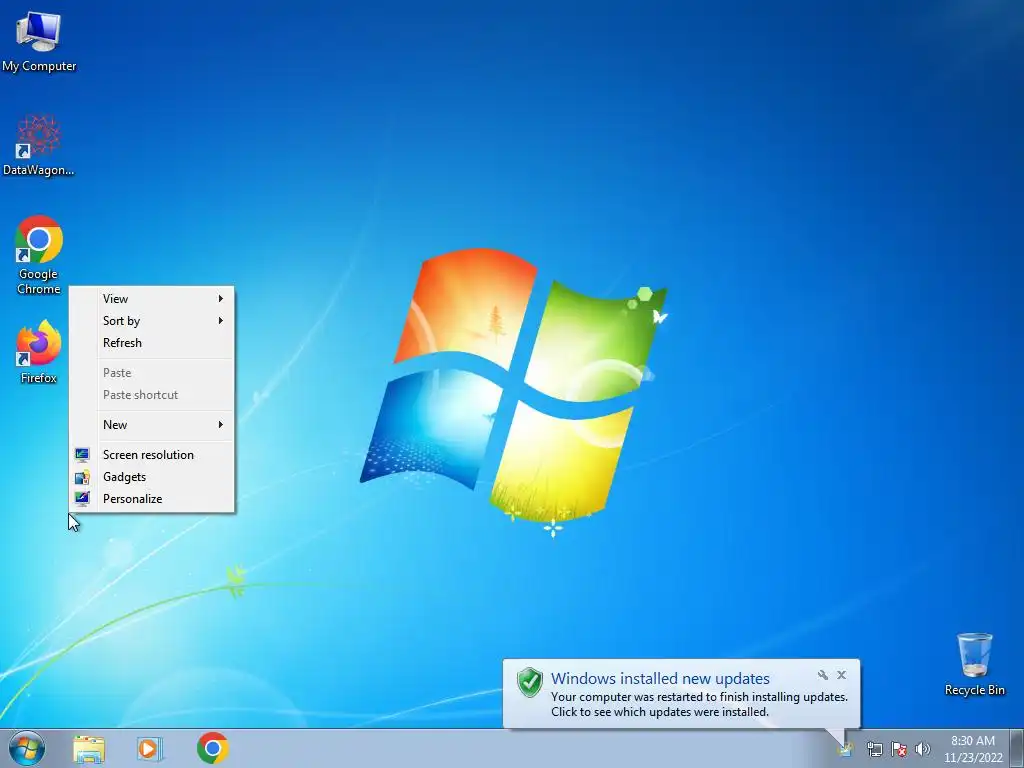Open notification options wrench icon

click(x=823, y=675)
